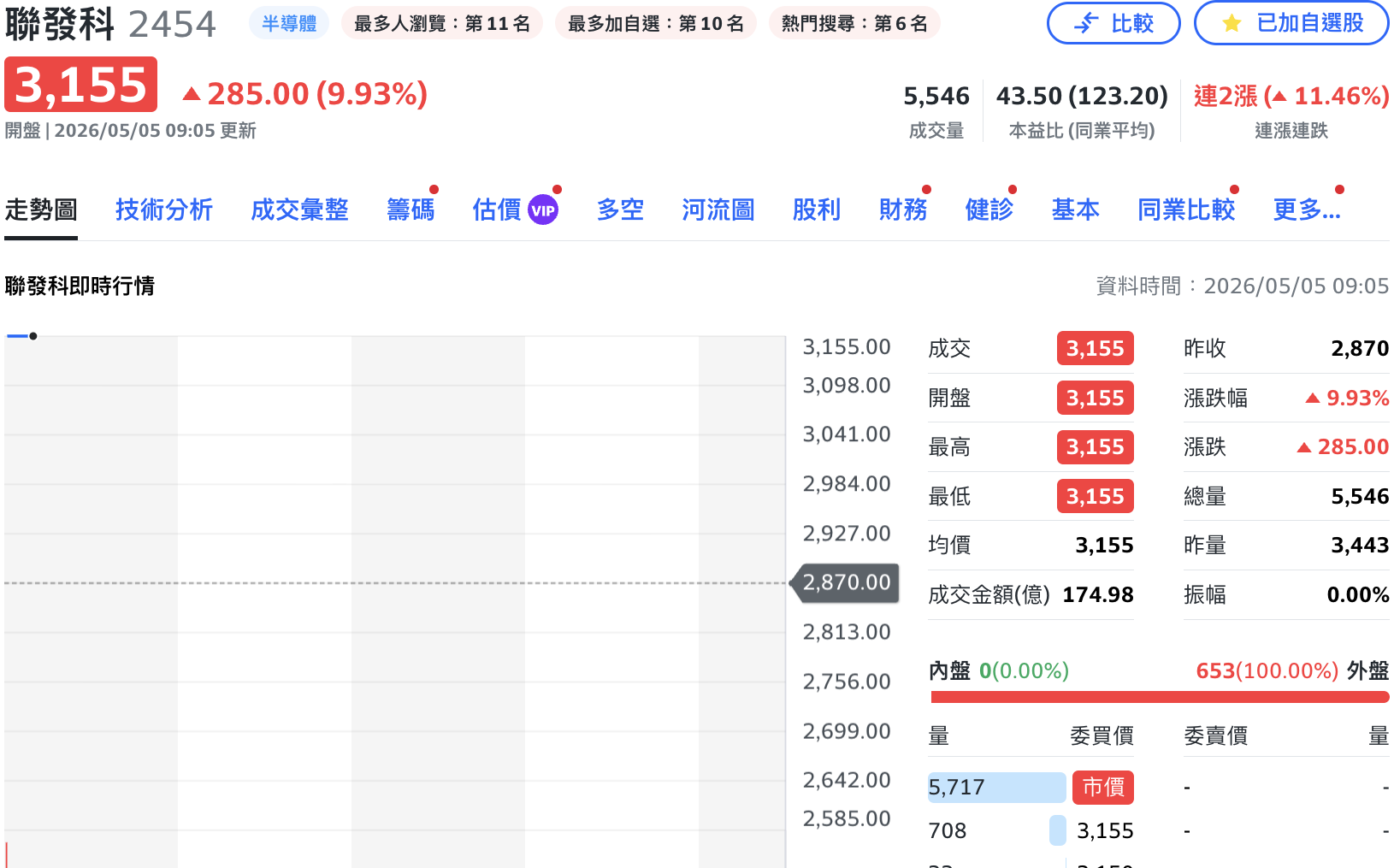Click the 聯發科即時行情 heading
Screen dimensions: 1394x868
80,286
